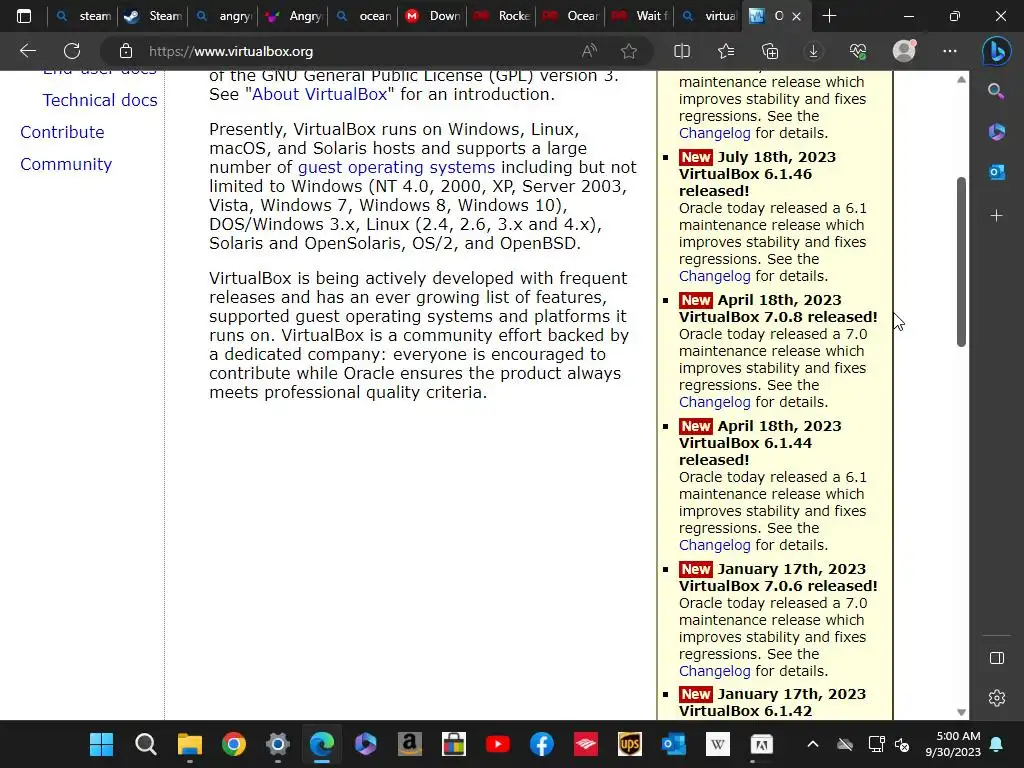
Task: Open the Contribute link
Action: pos(62,132)
